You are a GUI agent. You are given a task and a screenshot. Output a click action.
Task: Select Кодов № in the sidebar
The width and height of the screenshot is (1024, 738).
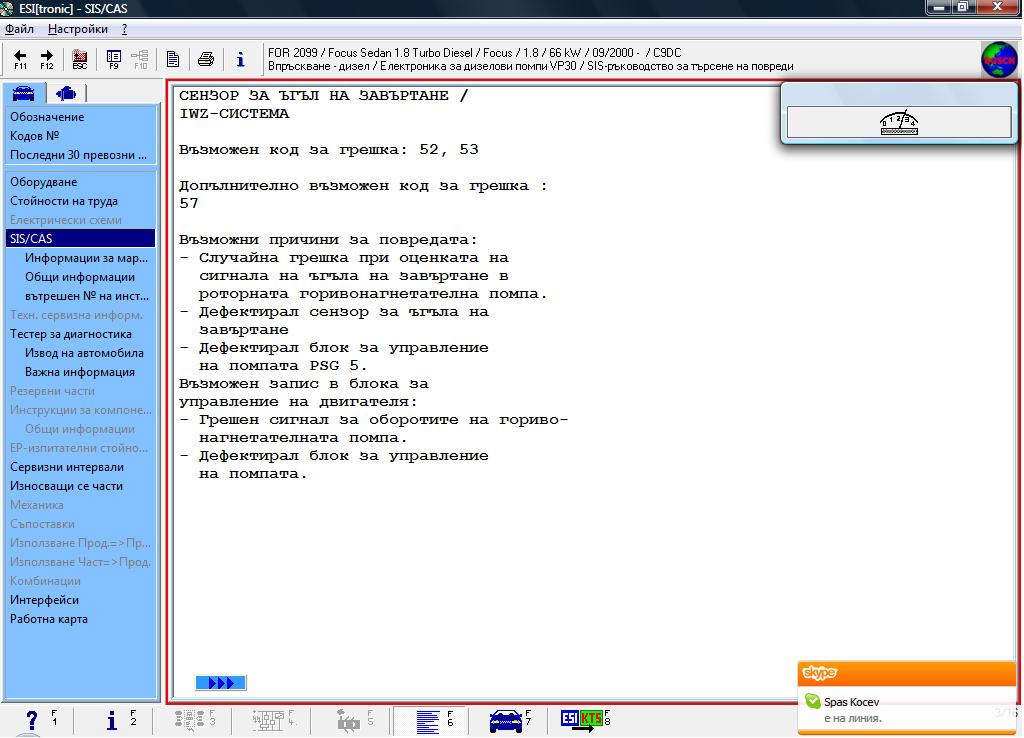[x=34, y=136]
